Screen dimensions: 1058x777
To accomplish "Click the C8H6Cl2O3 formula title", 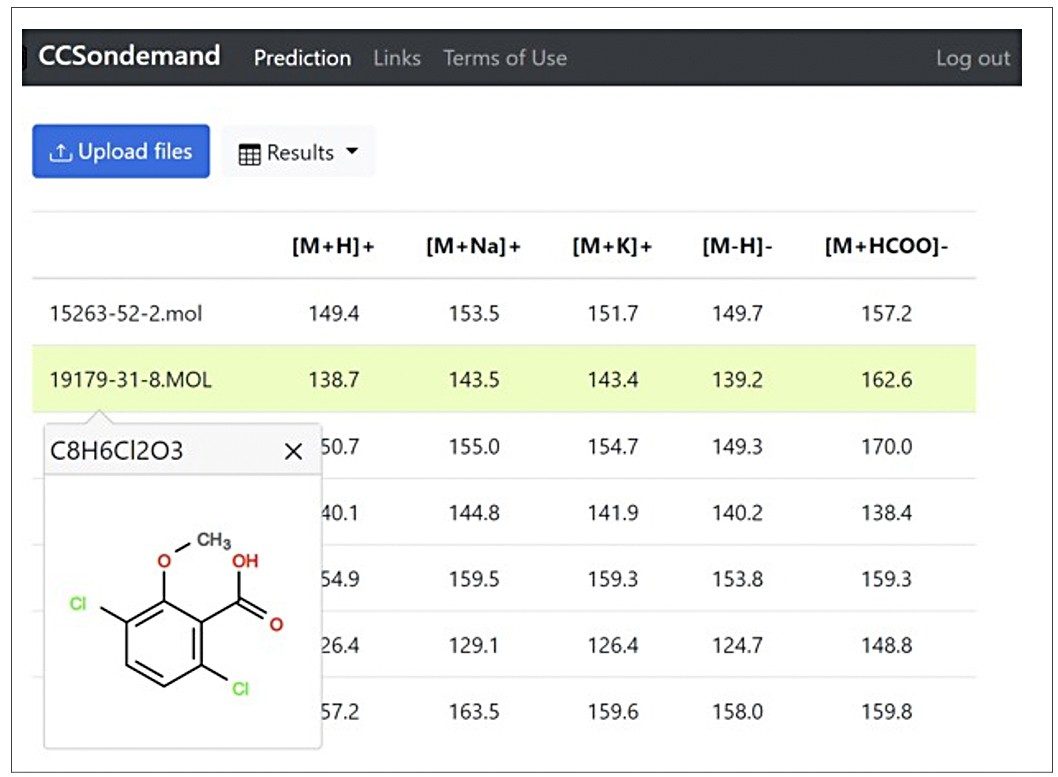I will pyautogui.click(x=116, y=451).
